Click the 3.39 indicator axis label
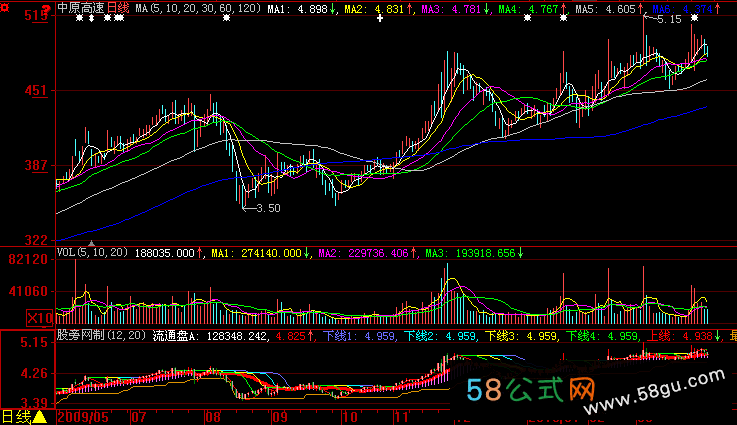Image resolution: width=737 pixels, height=425 pixels. pos(34,403)
